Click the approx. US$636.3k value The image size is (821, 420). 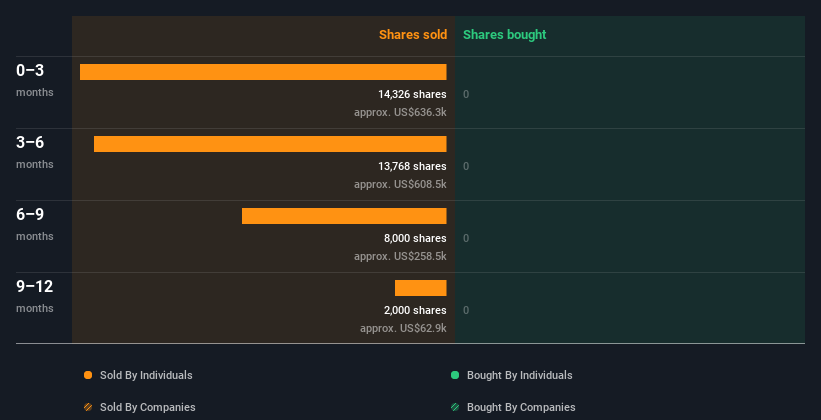coord(400,112)
